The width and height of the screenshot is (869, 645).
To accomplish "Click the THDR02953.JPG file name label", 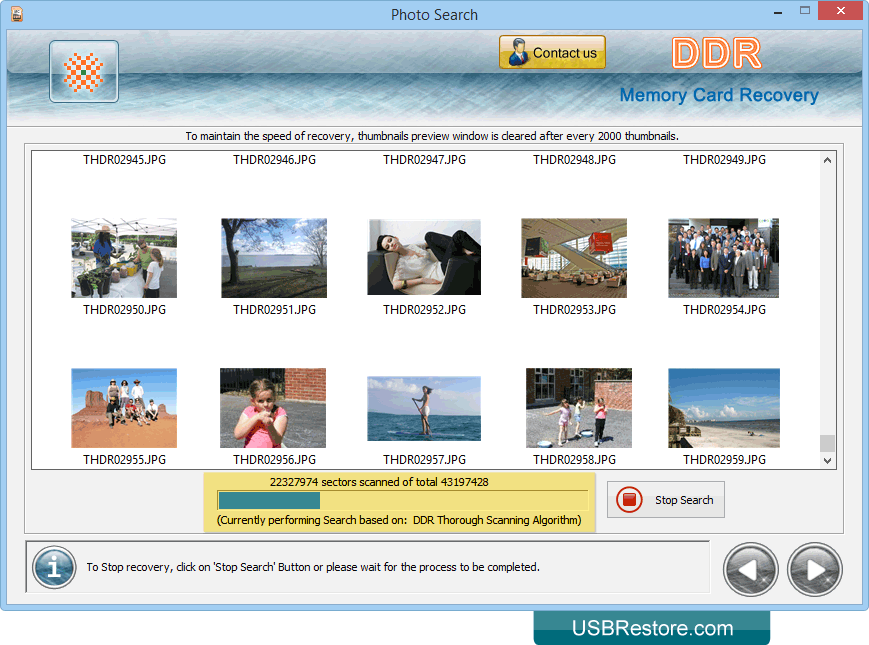I will (x=574, y=310).
